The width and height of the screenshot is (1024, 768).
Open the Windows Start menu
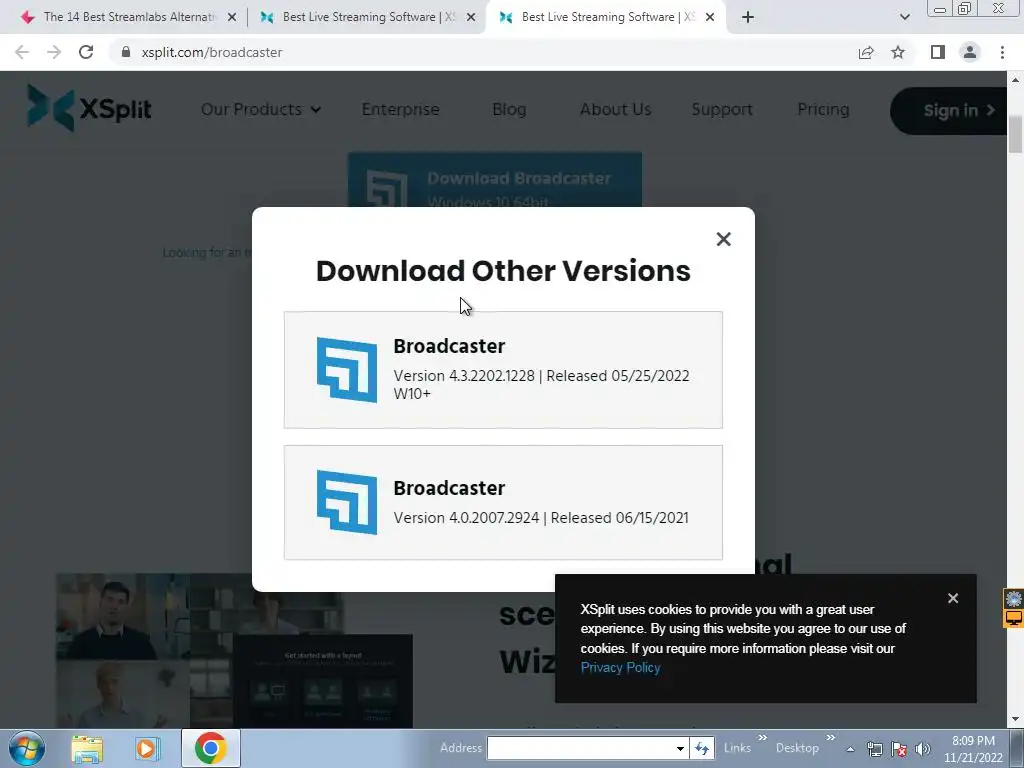click(x=27, y=748)
